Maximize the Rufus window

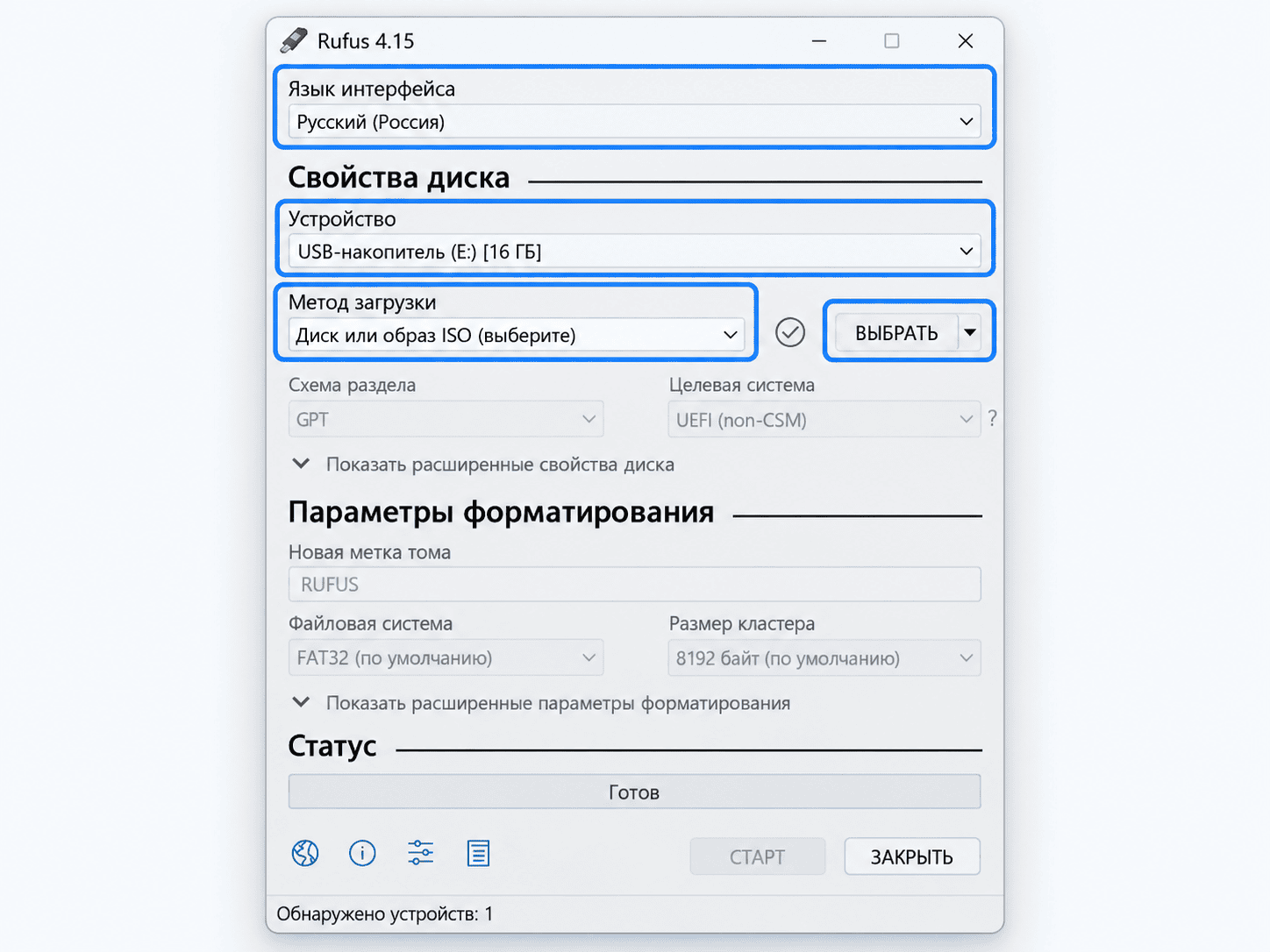[x=892, y=40]
